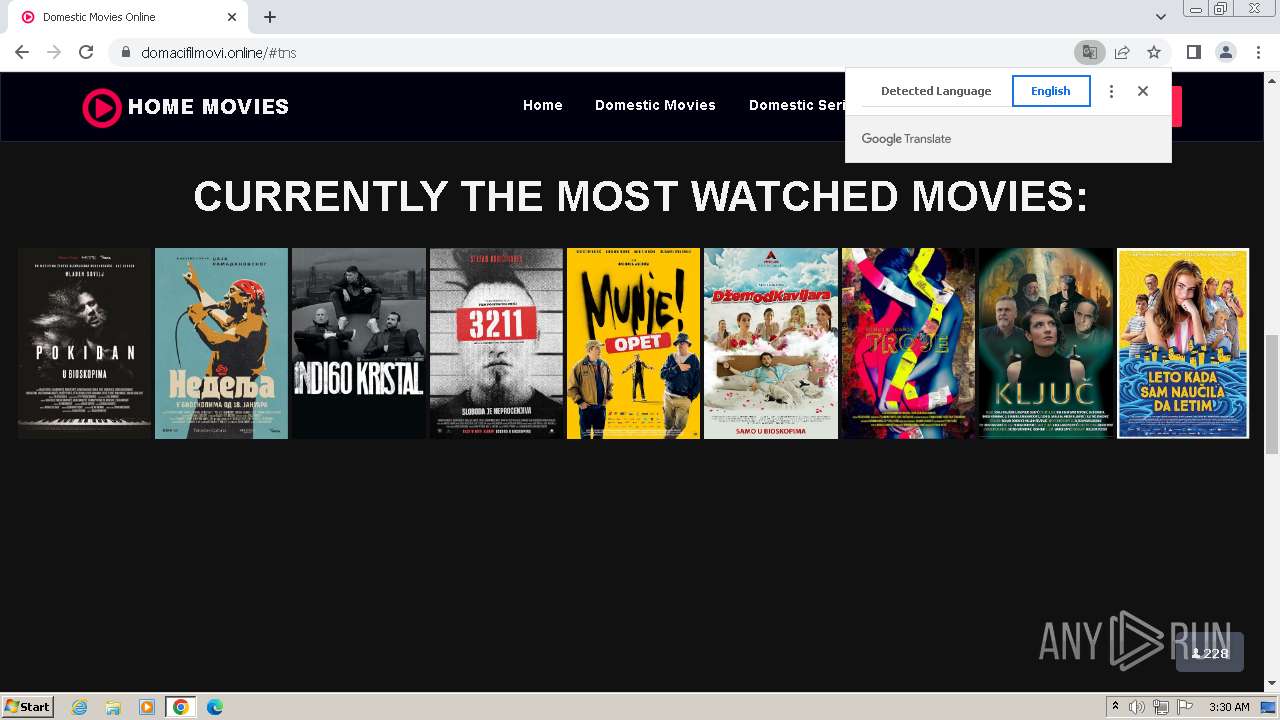Open the Munje! Opet movie poster
Viewport: 1280px width, 720px height.
tap(633, 343)
